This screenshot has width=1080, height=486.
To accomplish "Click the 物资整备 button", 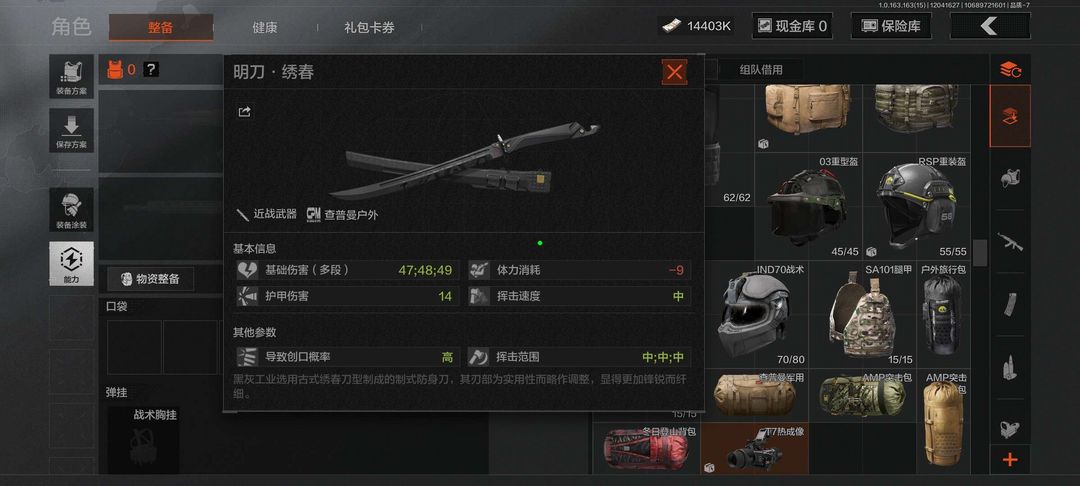I will pyautogui.click(x=150, y=279).
